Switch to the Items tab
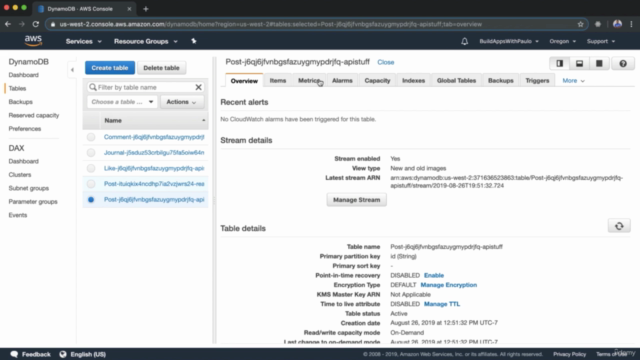 click(278, 81)
